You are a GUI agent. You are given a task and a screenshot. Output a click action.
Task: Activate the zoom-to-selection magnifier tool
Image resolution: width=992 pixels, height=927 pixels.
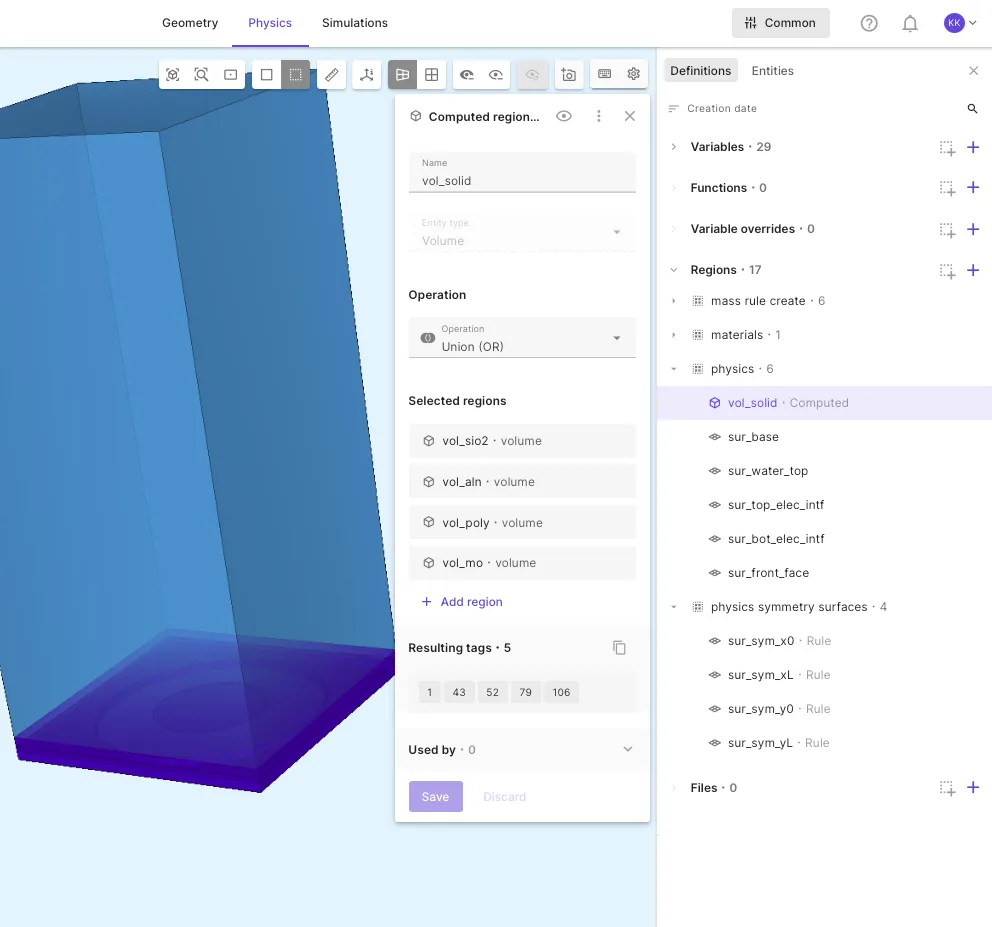coord(201,75)
